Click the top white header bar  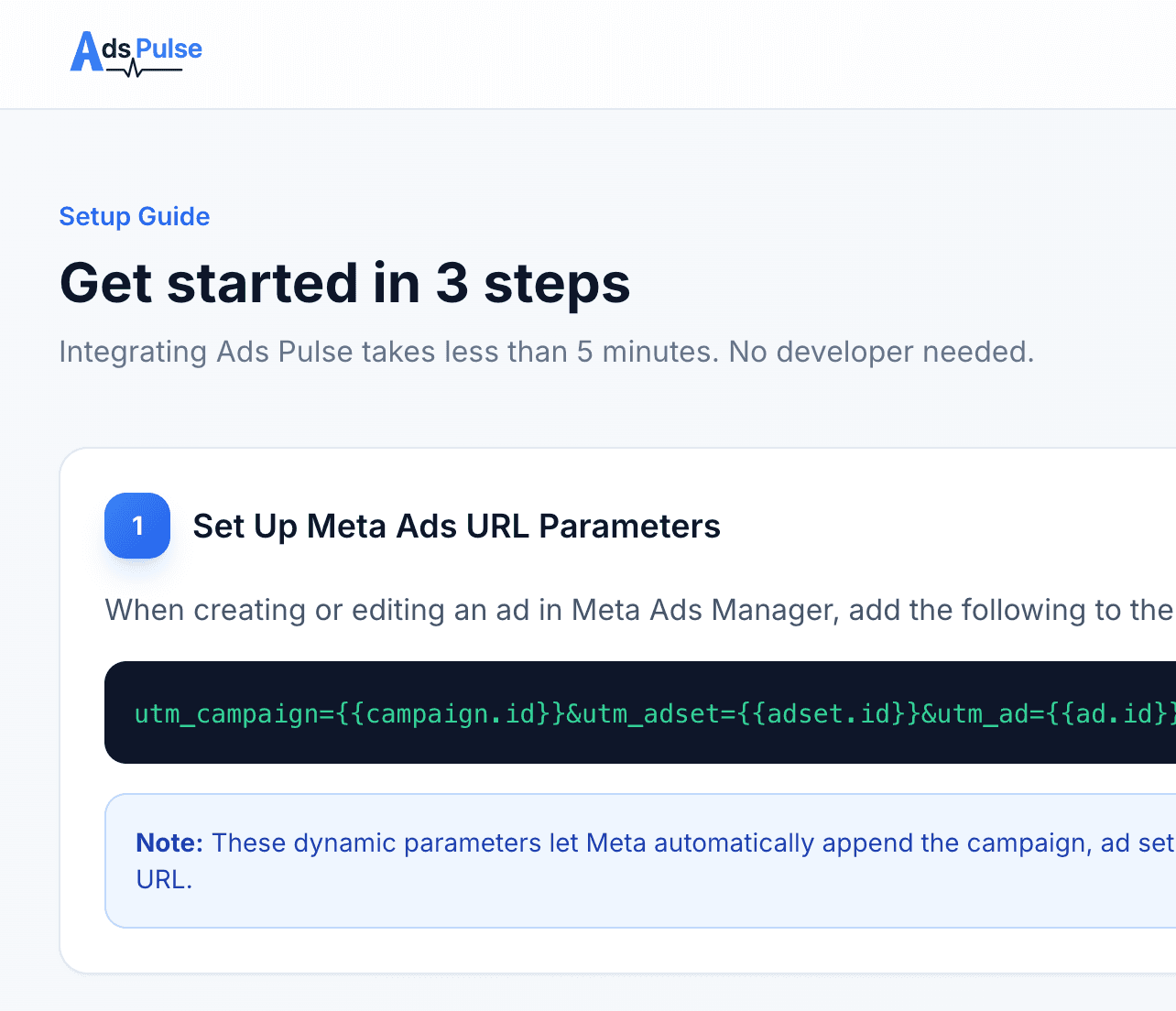(x=588, y=53)
